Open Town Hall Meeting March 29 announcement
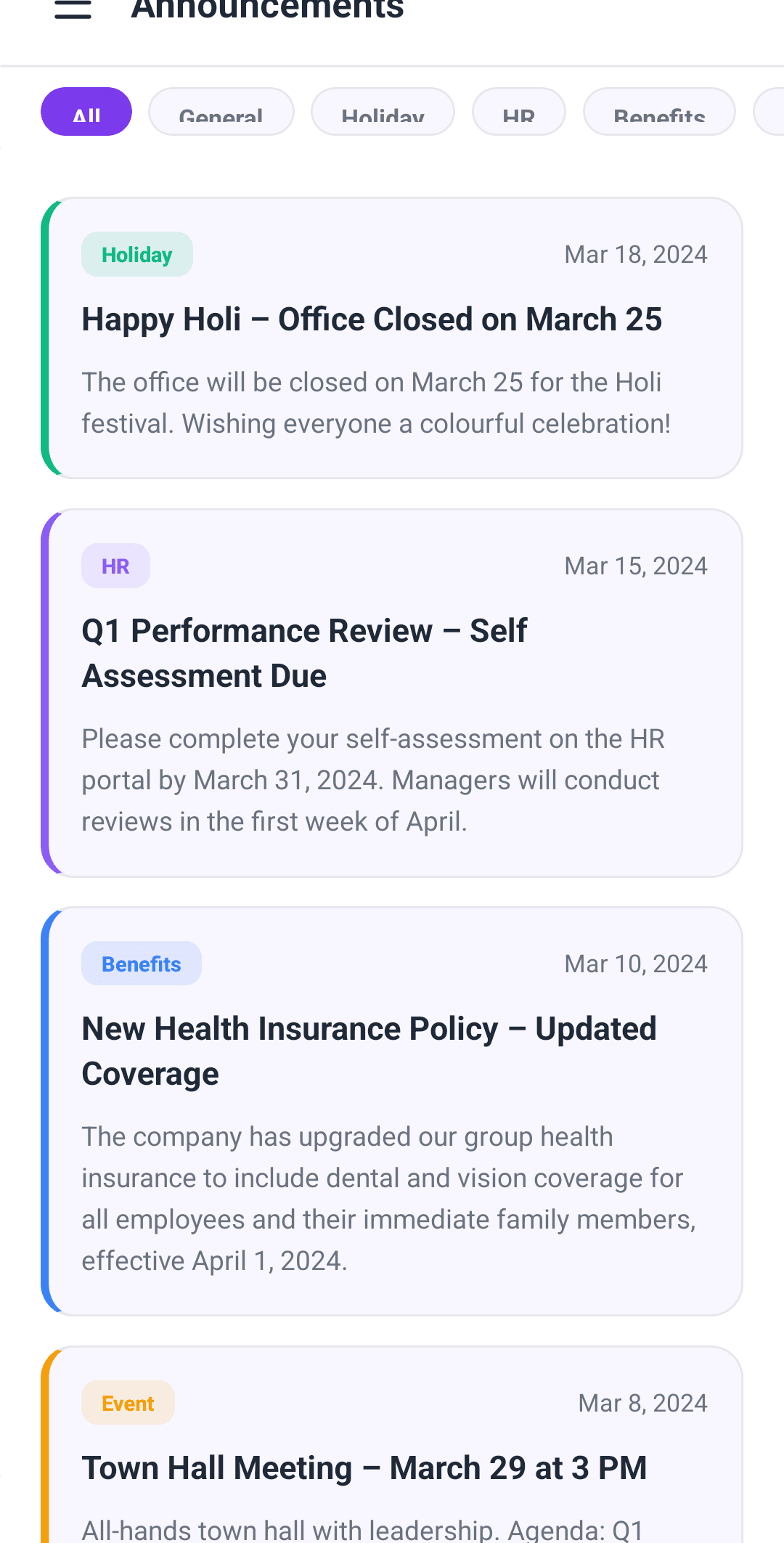Screen dimensions: 784x1543 (364, 1468)
